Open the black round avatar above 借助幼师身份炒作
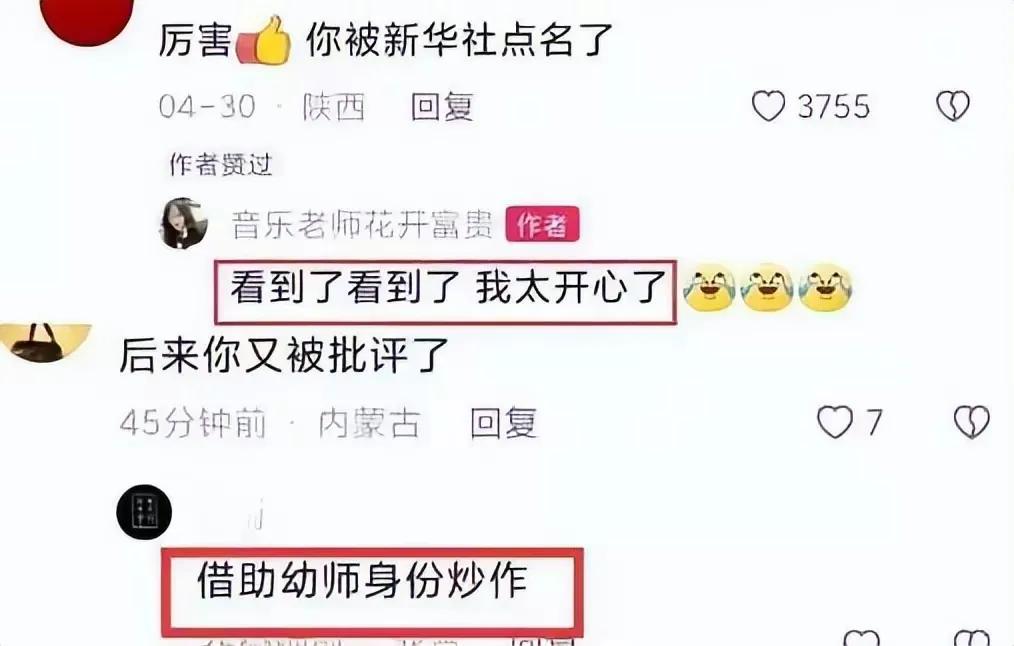Image resolution: width=1014 pixels, height=646 pixels. (144, 511)
